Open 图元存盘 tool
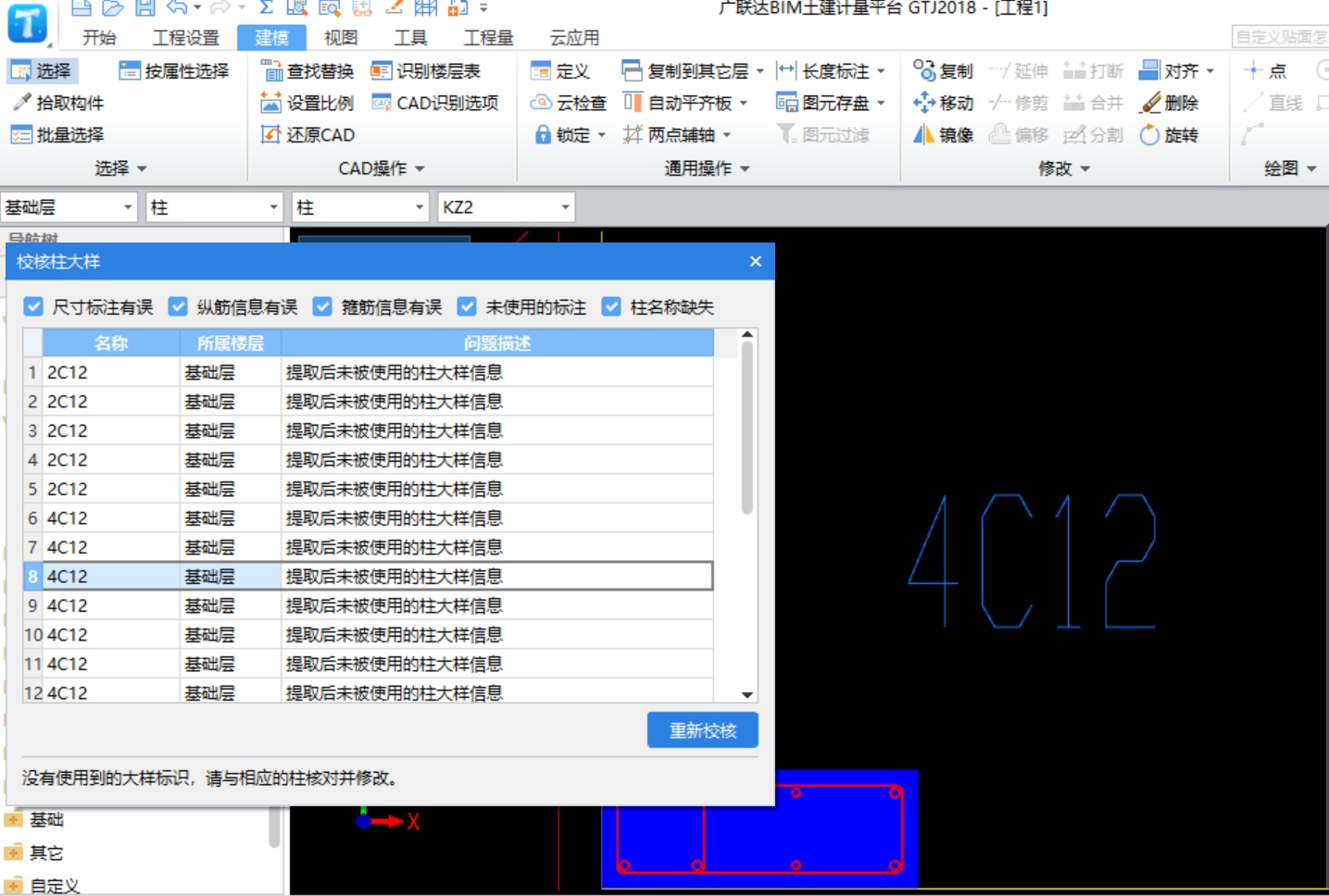 [823, 103]
